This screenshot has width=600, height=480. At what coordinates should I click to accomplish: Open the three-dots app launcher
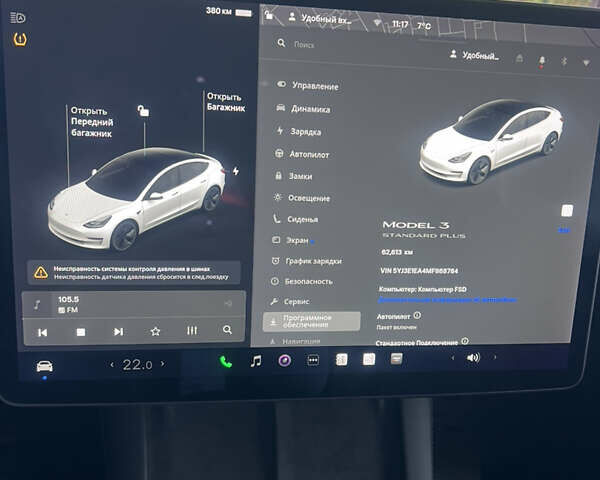click(313, 360)
